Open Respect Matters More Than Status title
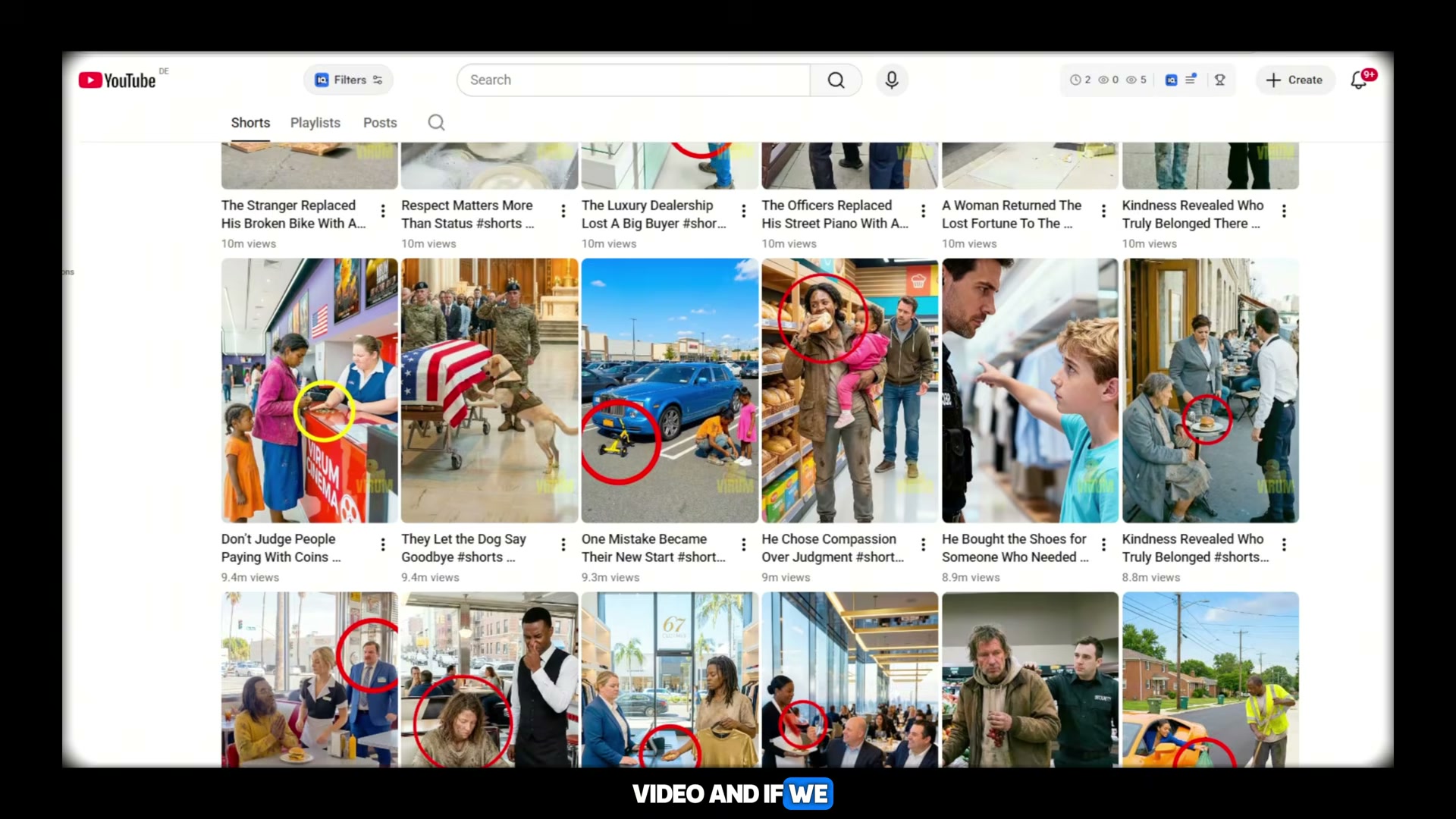Screen dimensions: 1456x819 pyautogui.click(x=468, y=215)
